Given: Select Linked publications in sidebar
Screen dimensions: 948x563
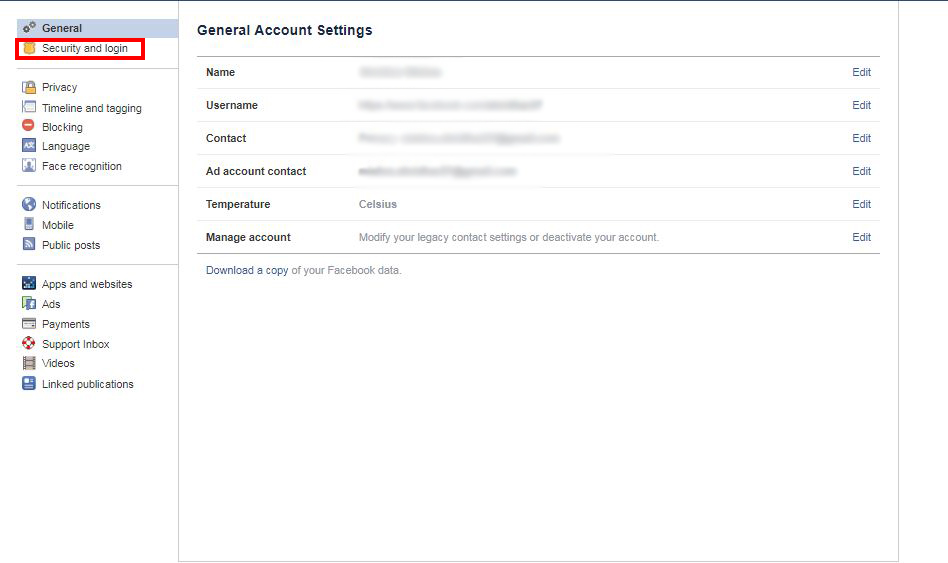Looking at the screenshot, I should [x=87, y=384].
